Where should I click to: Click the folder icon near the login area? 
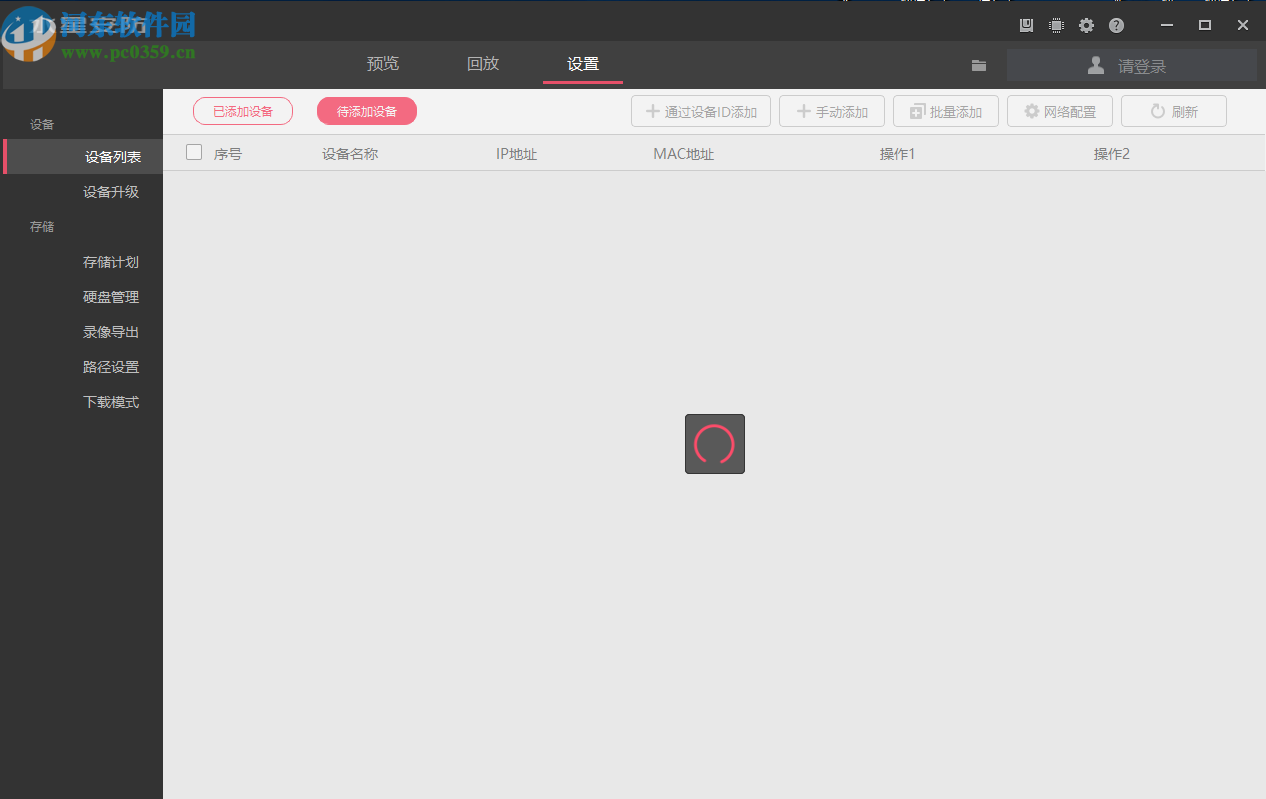(x=978, y=64)
